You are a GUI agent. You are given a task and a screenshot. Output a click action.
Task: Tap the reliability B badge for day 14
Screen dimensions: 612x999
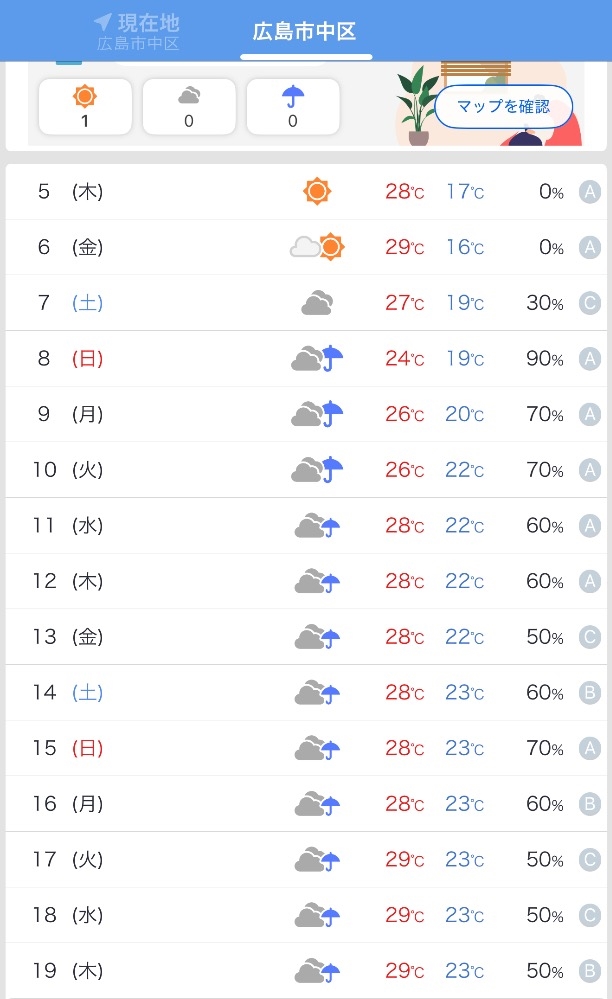(589, 692)
